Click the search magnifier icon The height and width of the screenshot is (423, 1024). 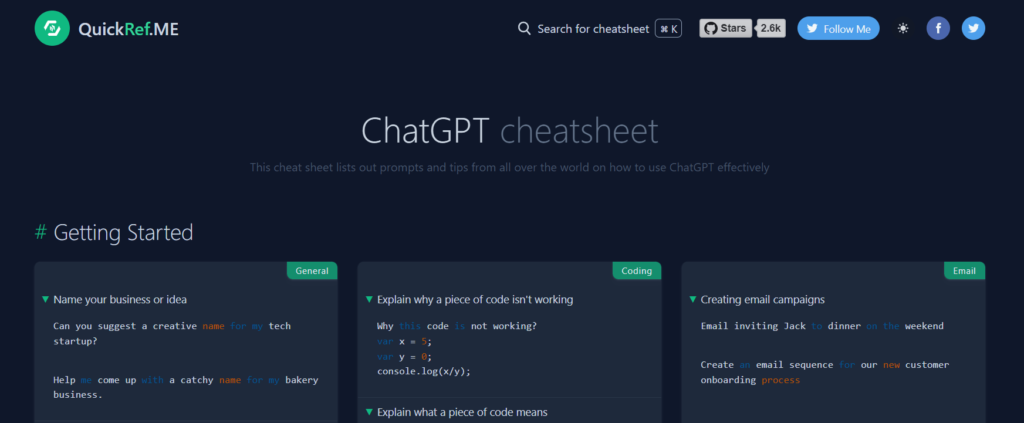524,29
